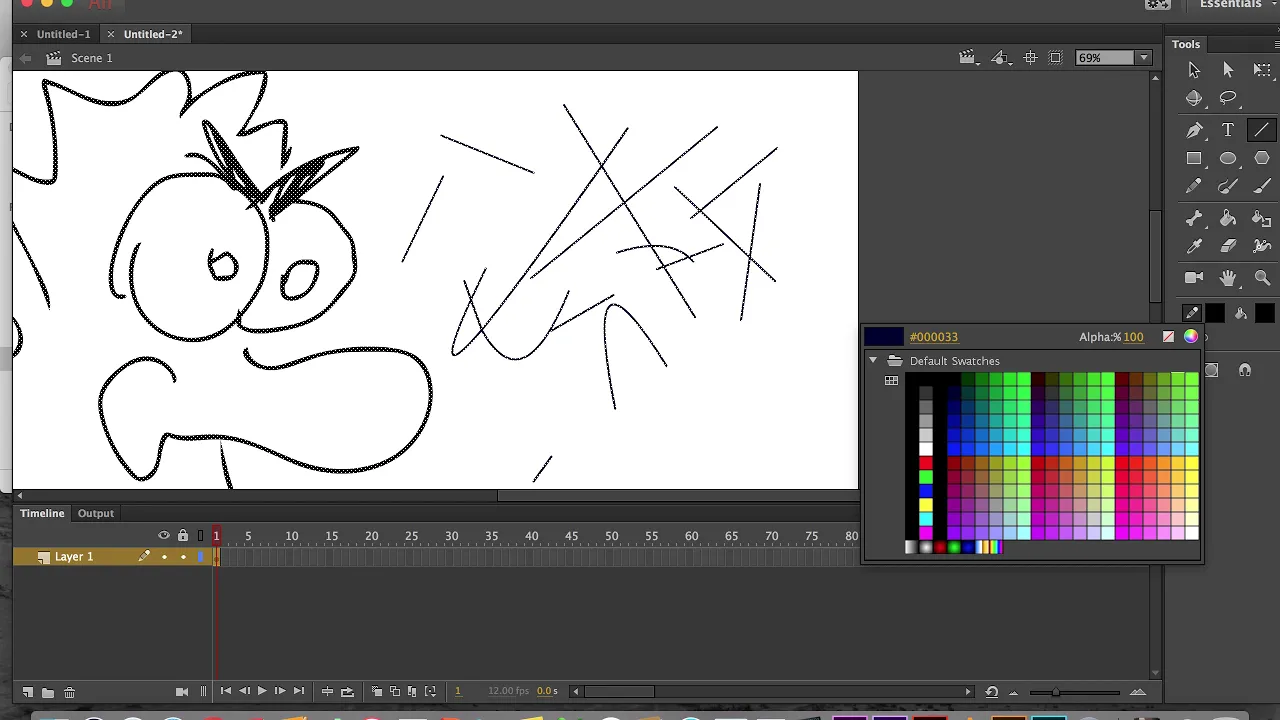This screenshot has width=1280, height=720.
Task: Go to the first frame
Action: 226,691
